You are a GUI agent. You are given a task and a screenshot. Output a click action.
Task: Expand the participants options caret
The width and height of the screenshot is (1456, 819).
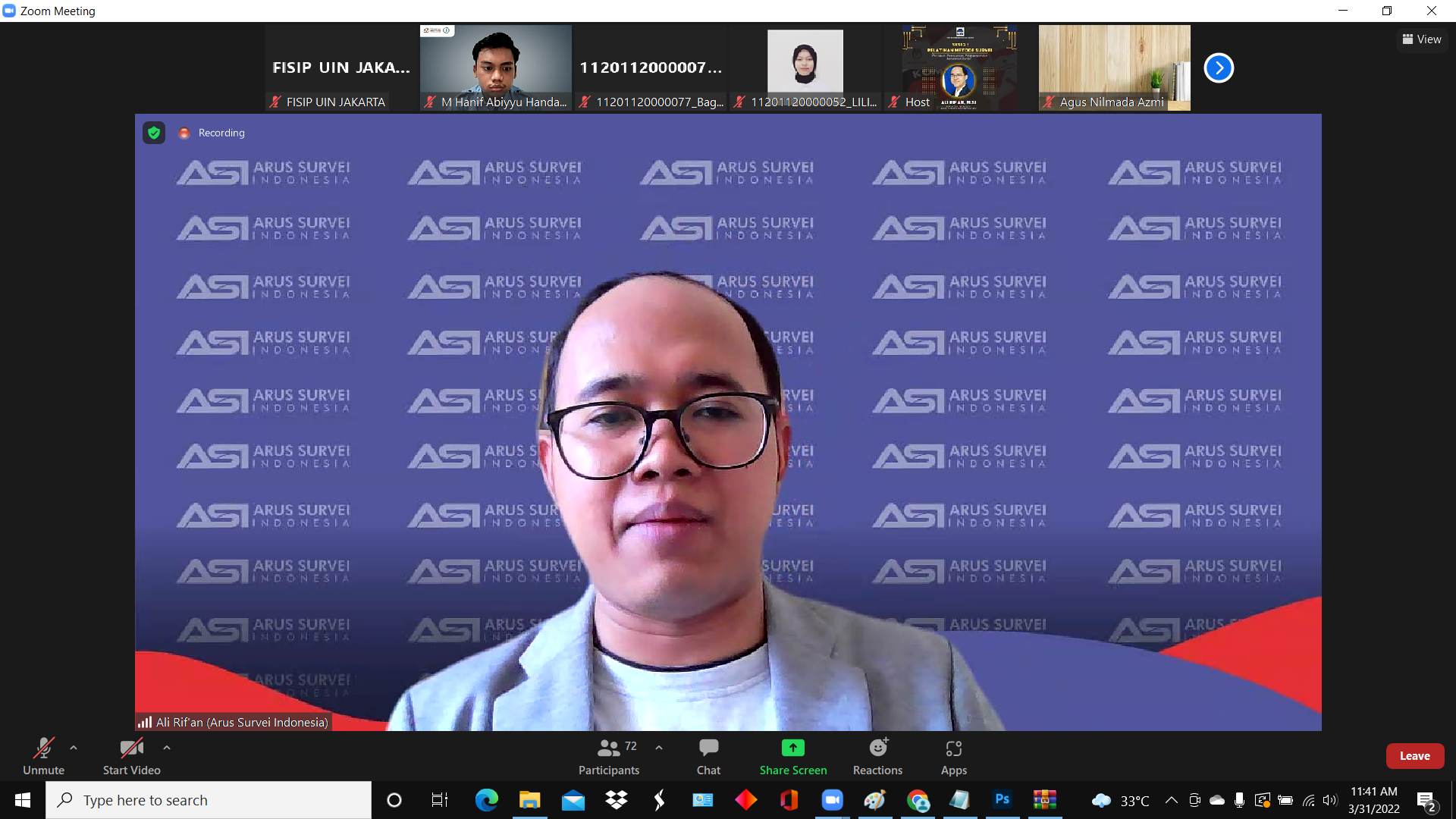(x=659, y=748)
